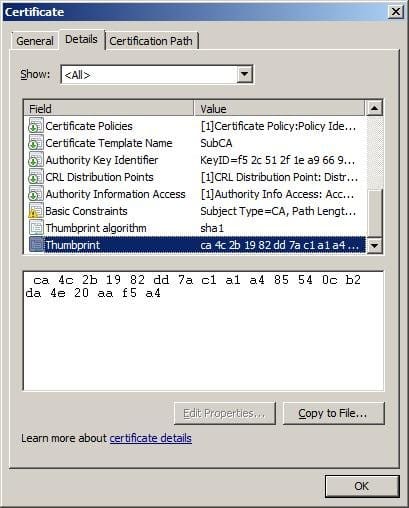
Task: Click inside the thumbprint hex value box
Action: coord(203,331)
